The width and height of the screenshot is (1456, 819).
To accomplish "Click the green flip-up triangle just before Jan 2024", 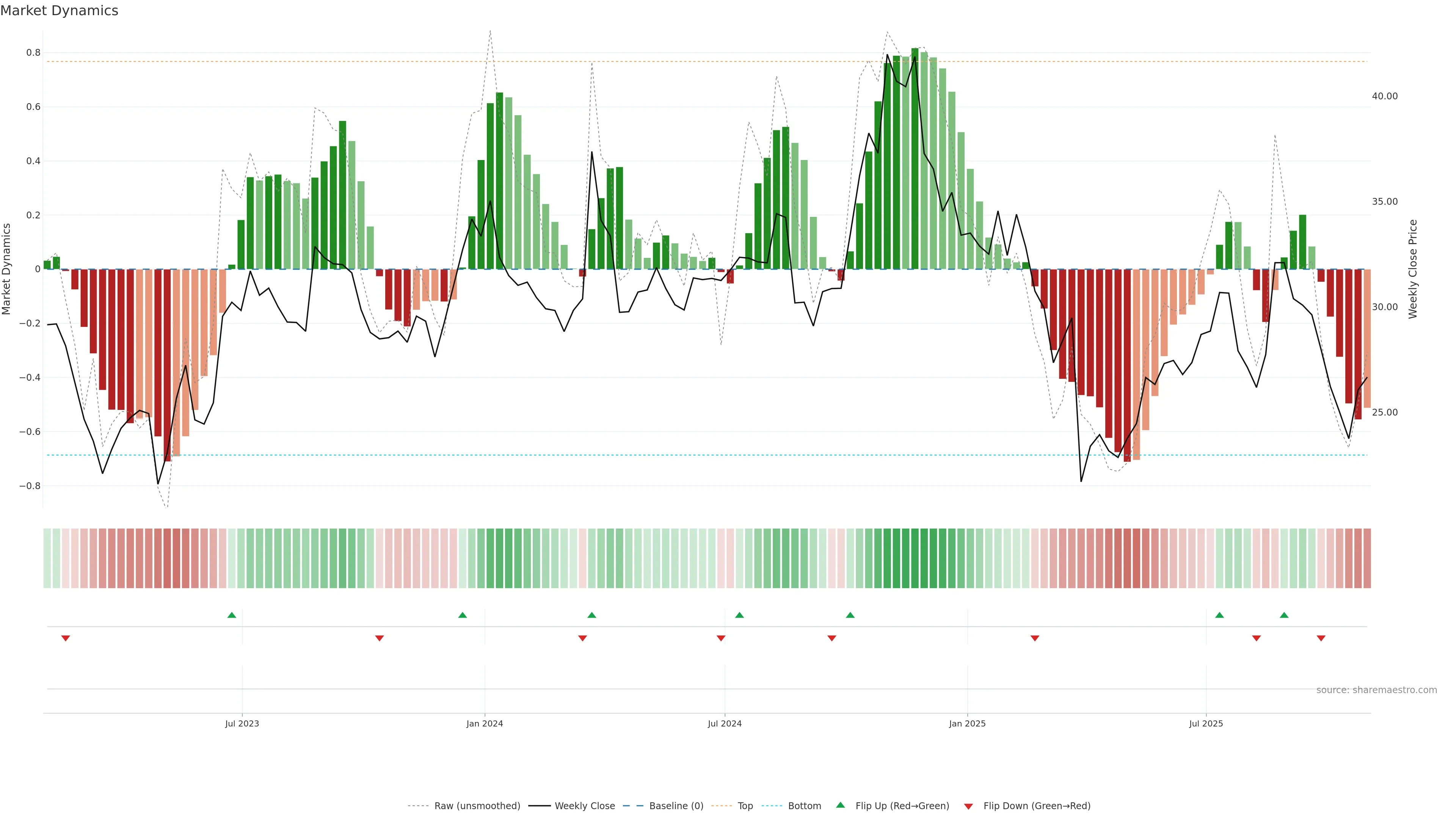I will [462, 615].
